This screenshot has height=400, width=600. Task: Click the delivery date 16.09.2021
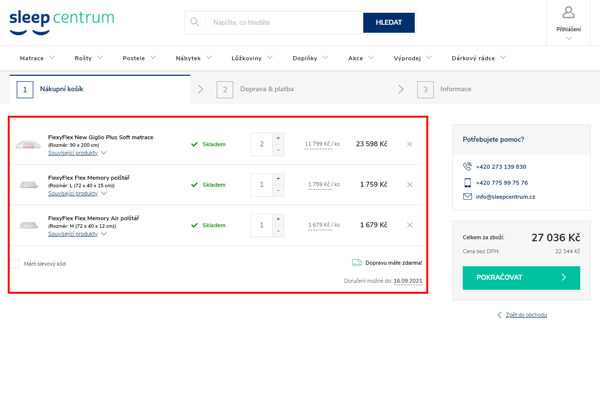coord(408,281)
